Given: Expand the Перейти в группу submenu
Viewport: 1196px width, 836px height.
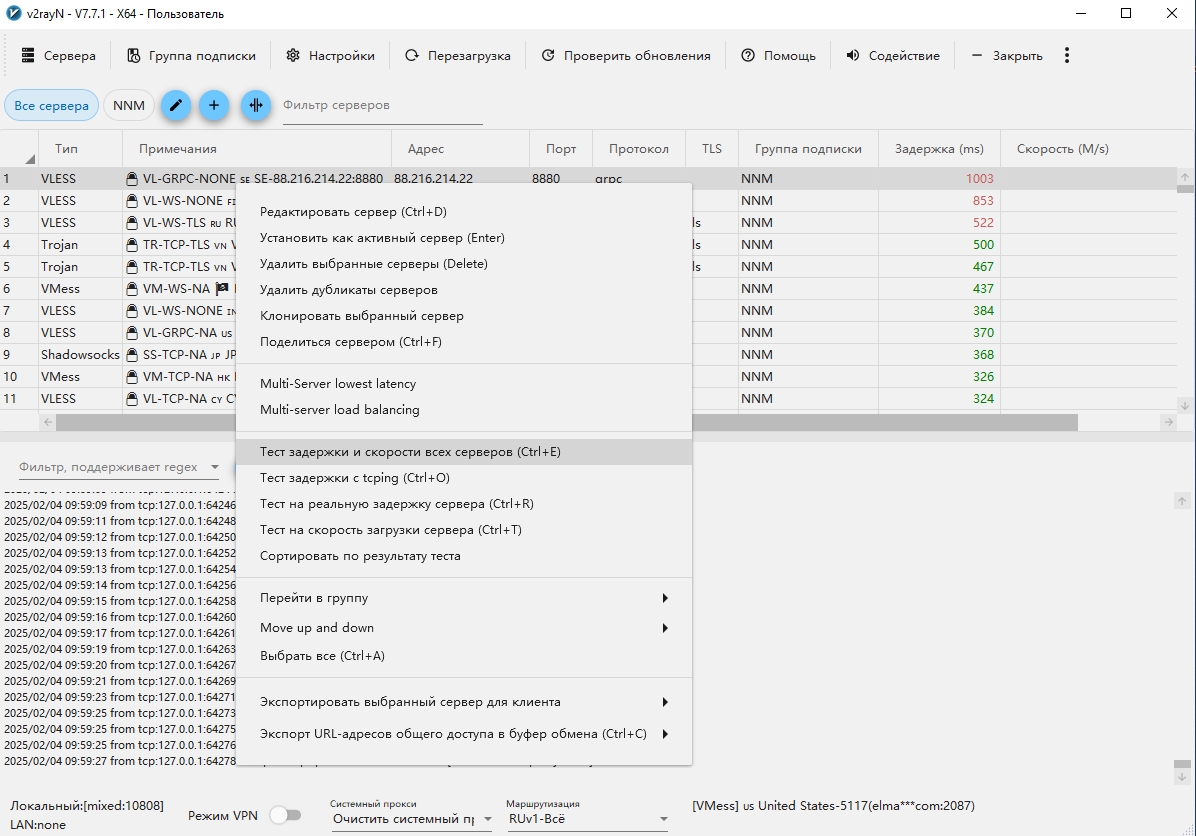Looking at the screenshot, I should coord(463,598).
